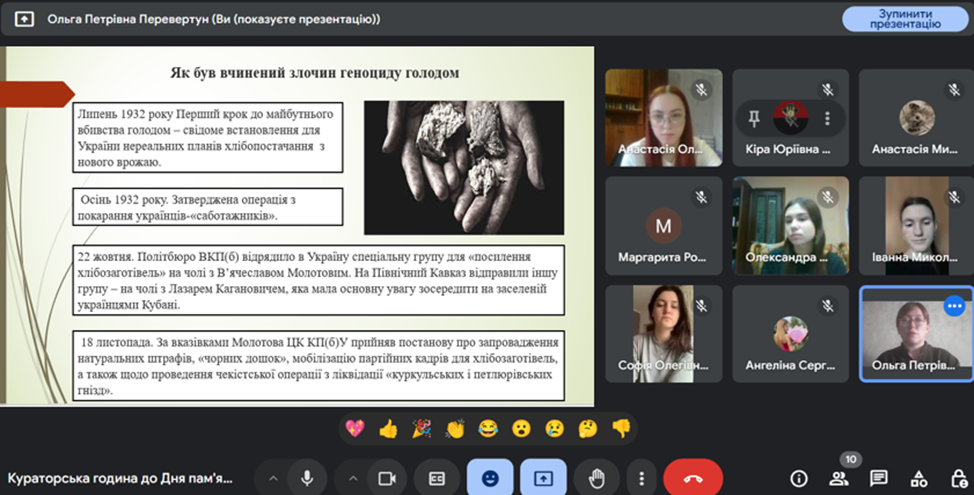Click the 22 жовтня Політбюро text box

319,280
